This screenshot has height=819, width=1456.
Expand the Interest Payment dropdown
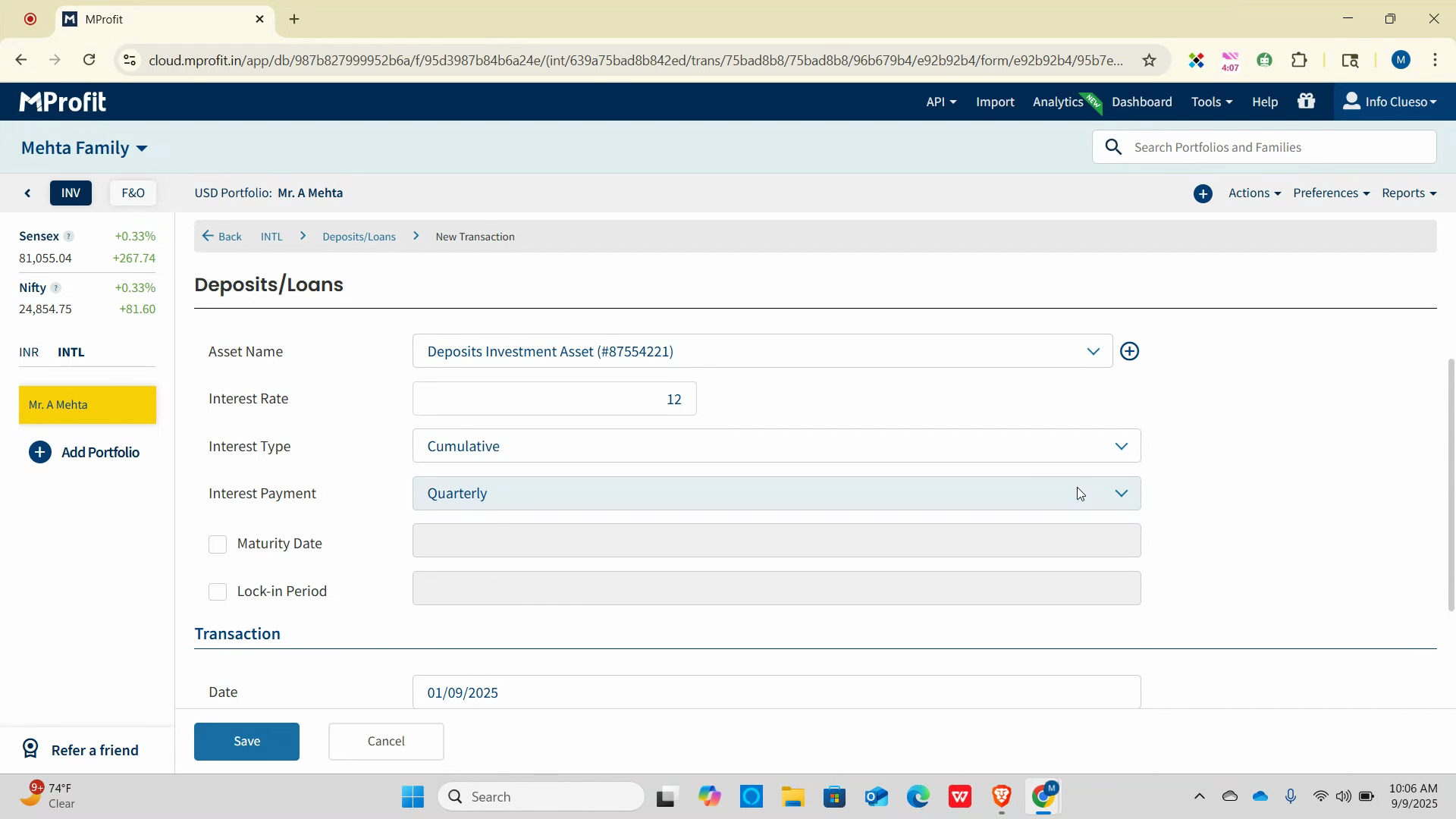[x=776, y=494]
